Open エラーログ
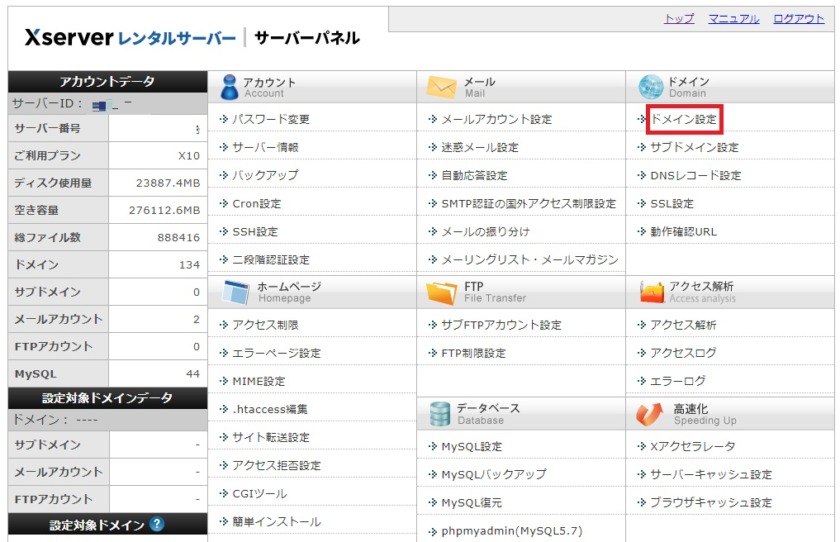 click(678, 381)
